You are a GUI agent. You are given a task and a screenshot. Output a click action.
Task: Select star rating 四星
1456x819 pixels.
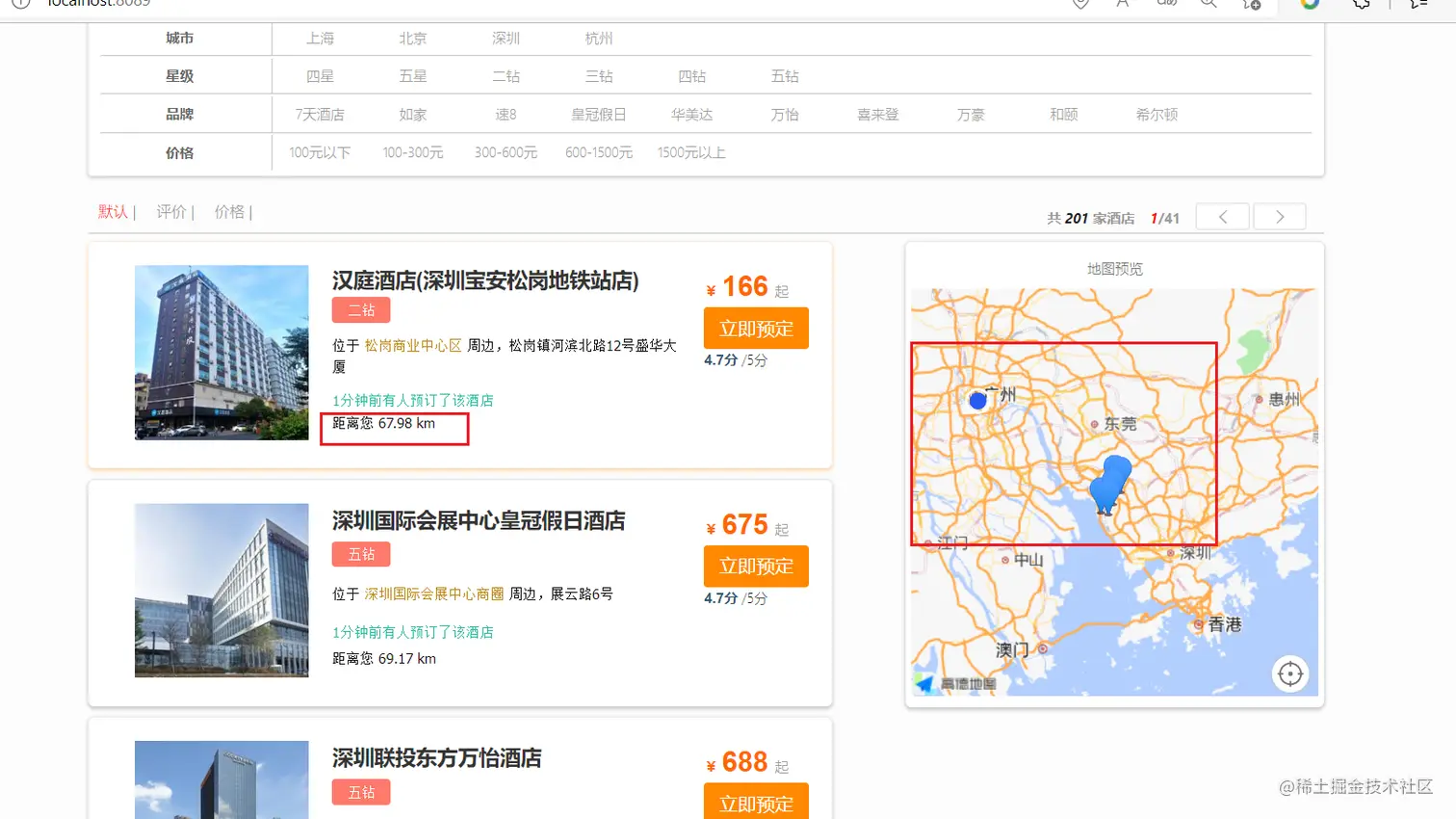point(320,76)
